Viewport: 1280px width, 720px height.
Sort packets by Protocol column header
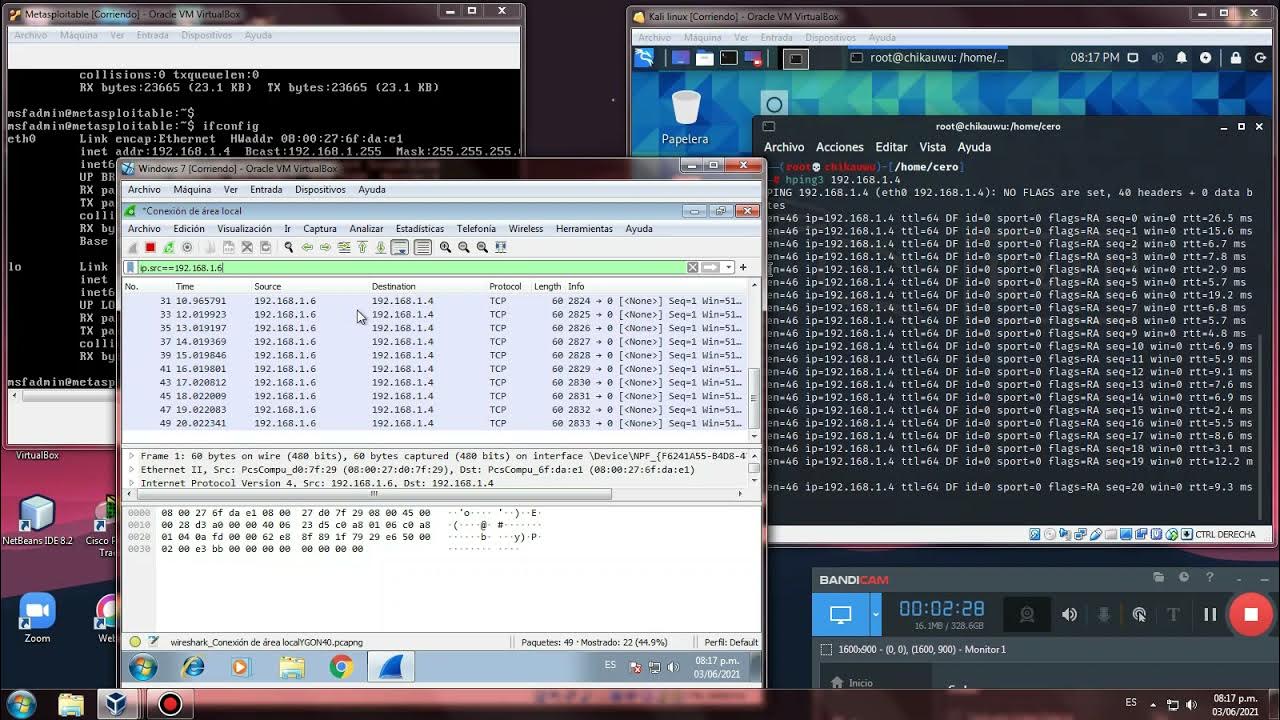[x=505, y=286]
